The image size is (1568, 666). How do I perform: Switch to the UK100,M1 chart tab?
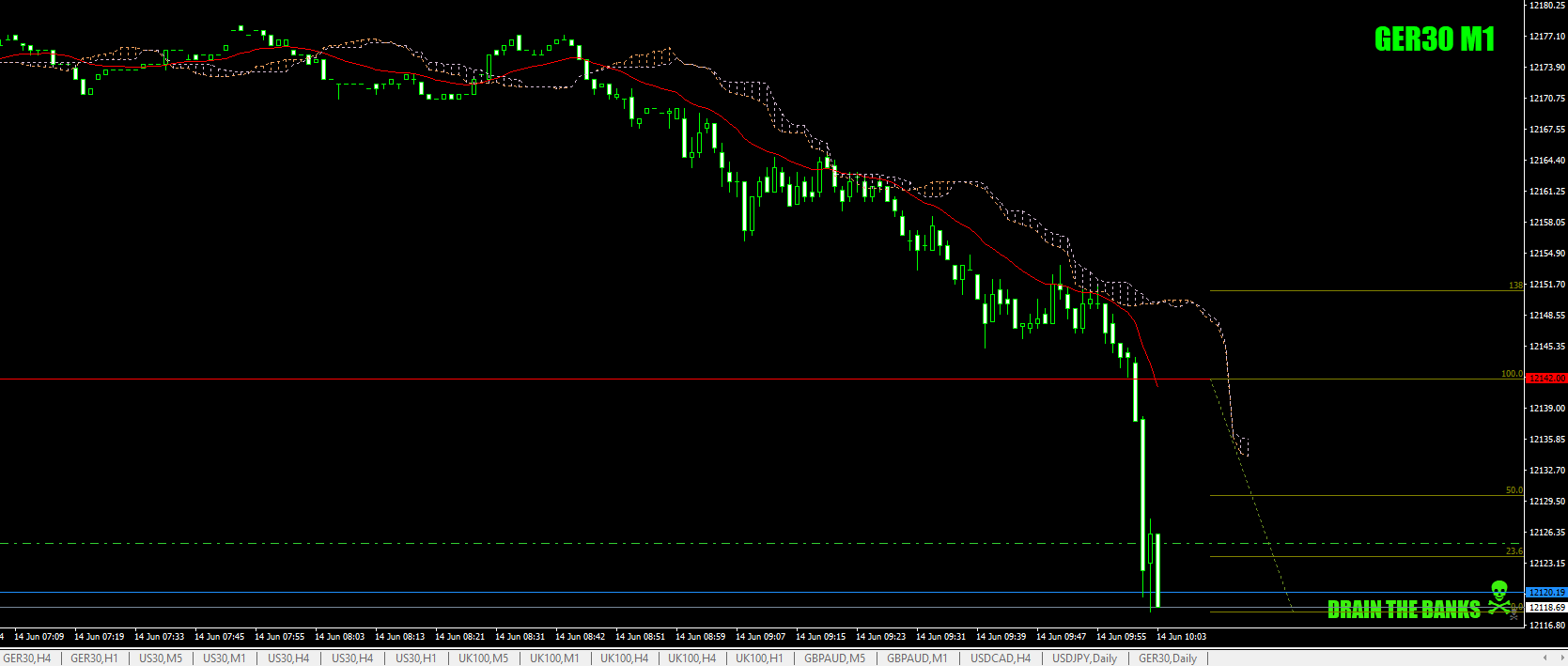click(555, 658)
